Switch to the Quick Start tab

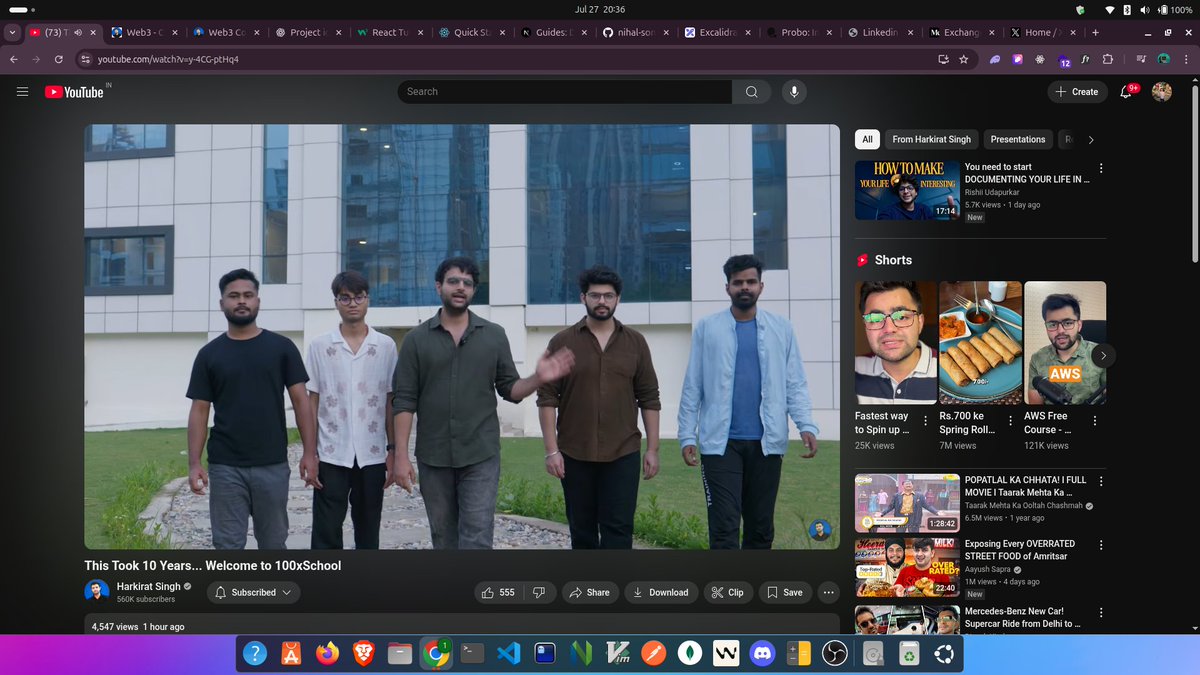(x=471, y=32)
